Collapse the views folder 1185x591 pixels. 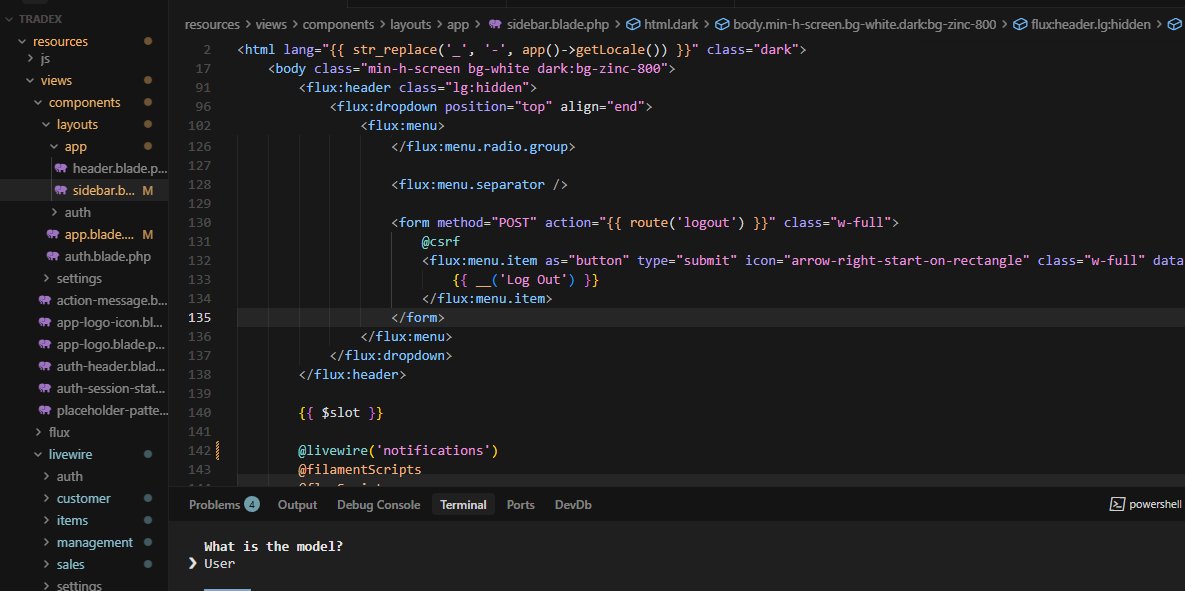[x=56, y=80]
